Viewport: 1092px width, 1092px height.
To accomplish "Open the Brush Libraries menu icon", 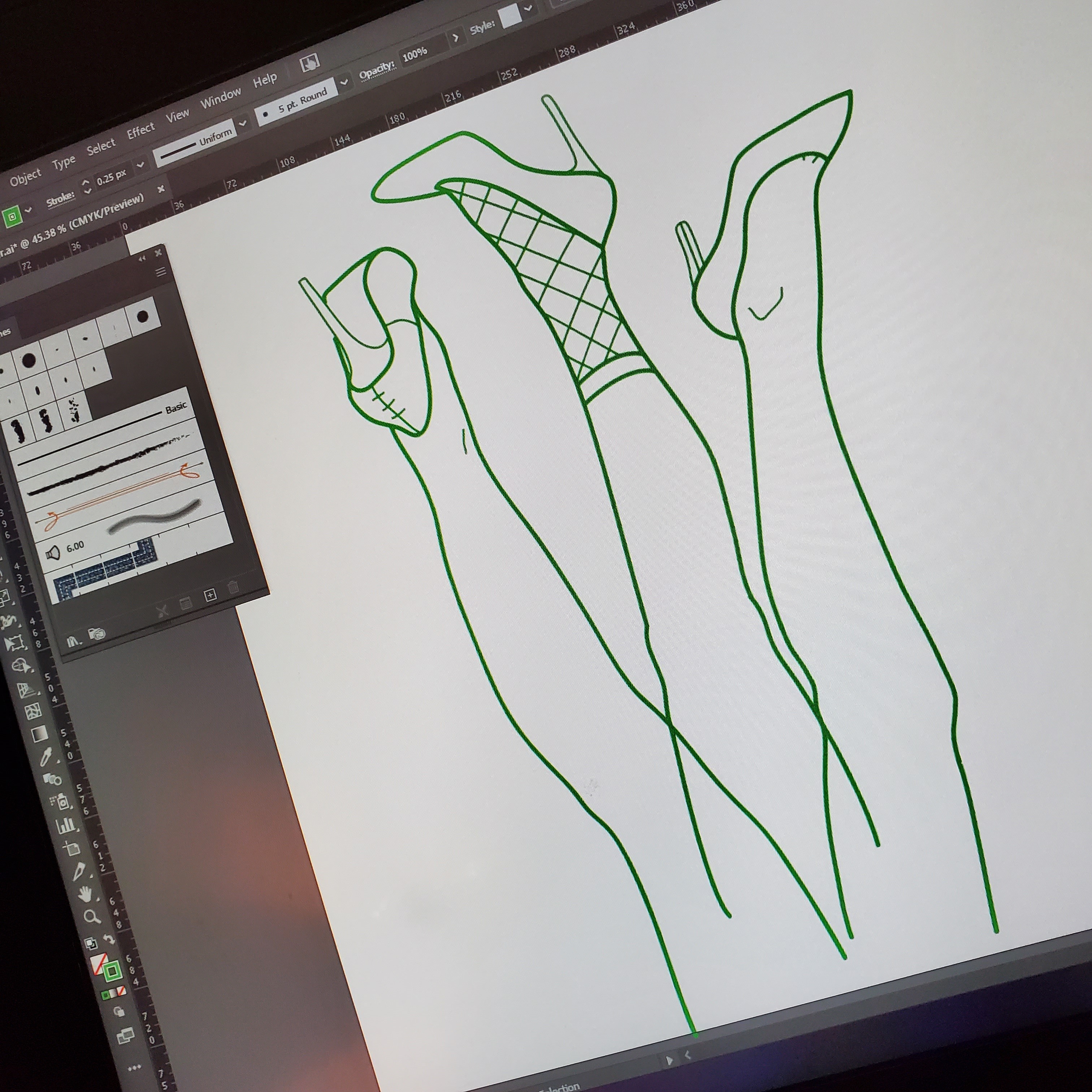I will (x=75, y=642).
